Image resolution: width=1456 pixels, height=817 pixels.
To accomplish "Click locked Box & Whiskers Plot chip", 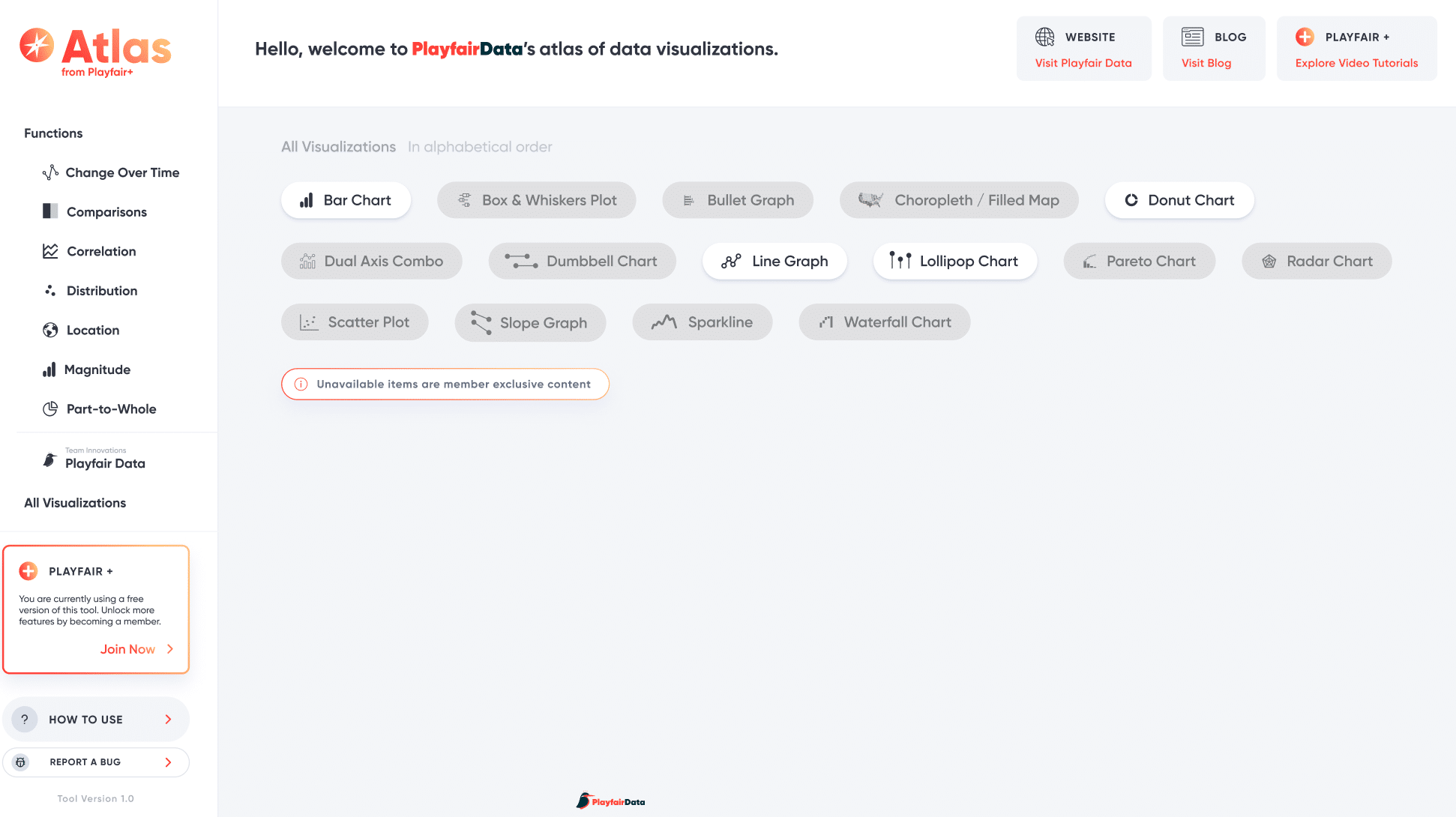I will tap(537, 200).
